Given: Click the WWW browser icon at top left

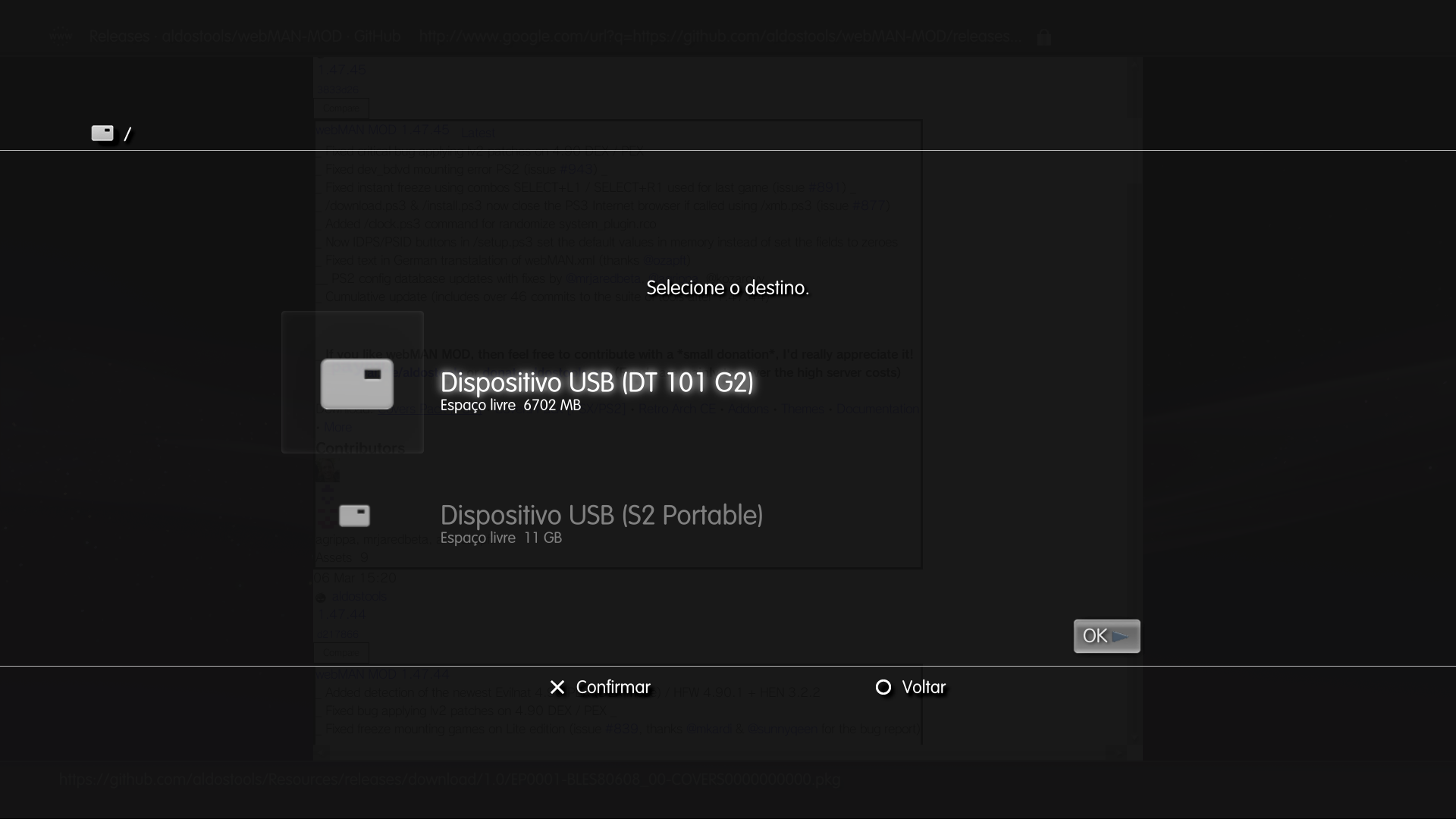Looking at the screenshot, I should point(61,34).
